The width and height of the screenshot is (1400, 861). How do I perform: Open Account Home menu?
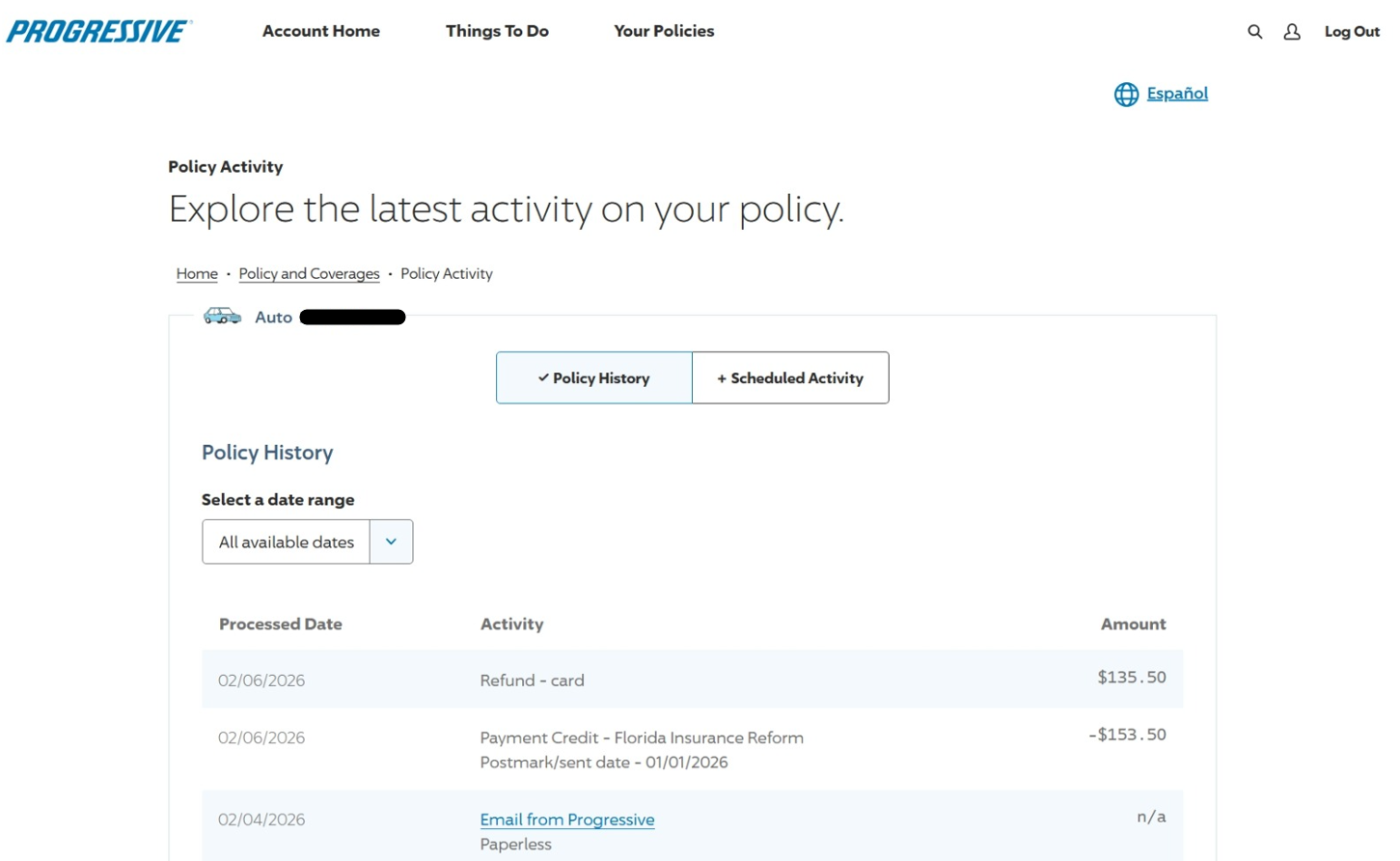(321, 31)
